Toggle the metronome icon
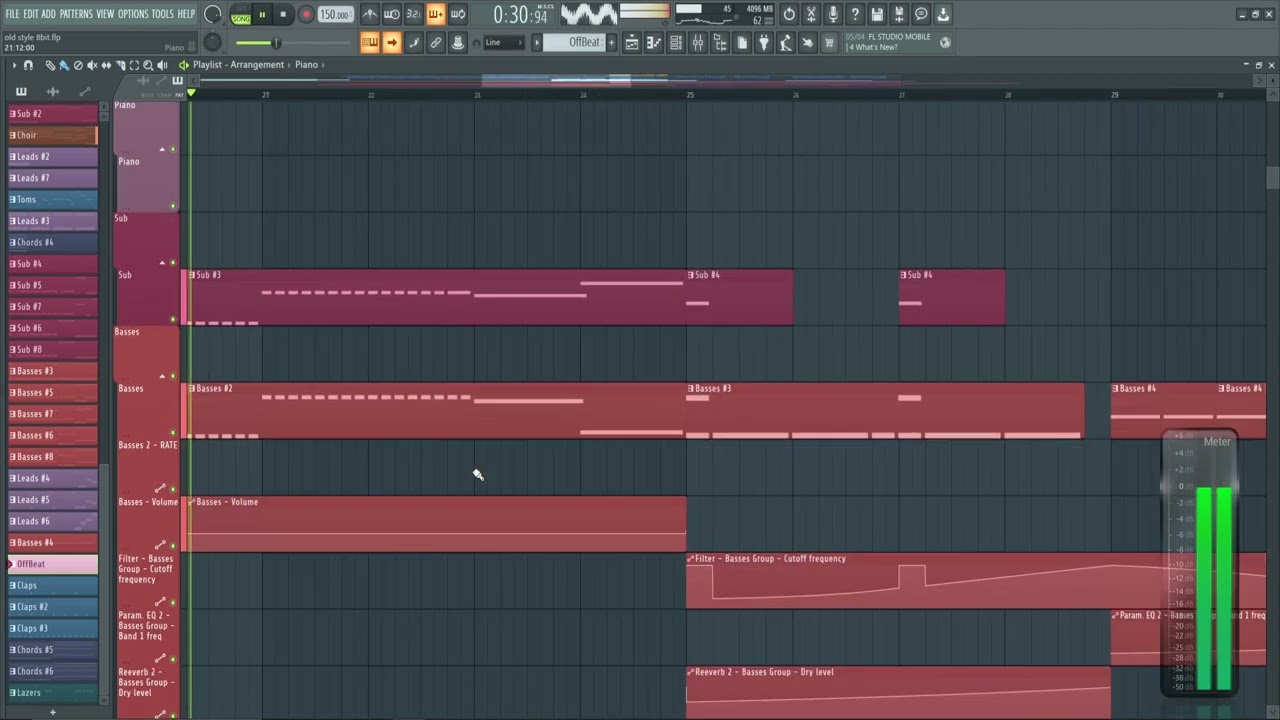Image resolution: width=1280 pixels, height=720 pixels. (x=370, y=14)
